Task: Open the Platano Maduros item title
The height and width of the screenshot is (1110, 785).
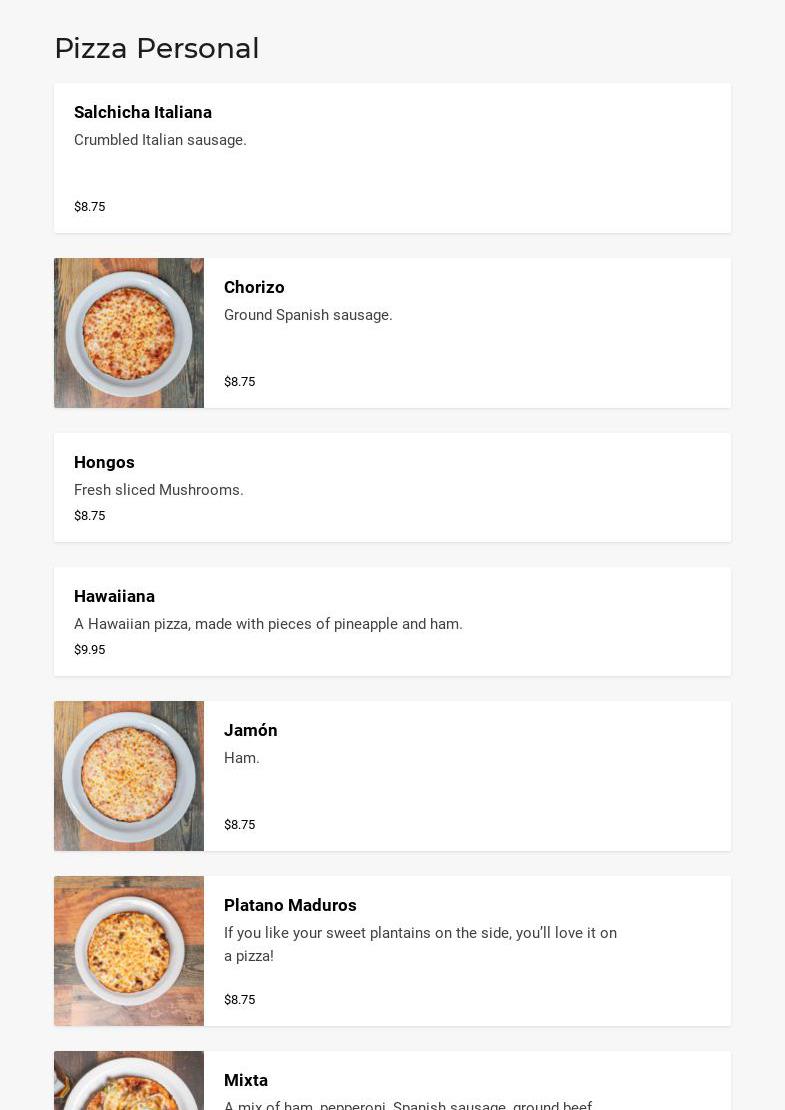Action: [x=290, y=906]
